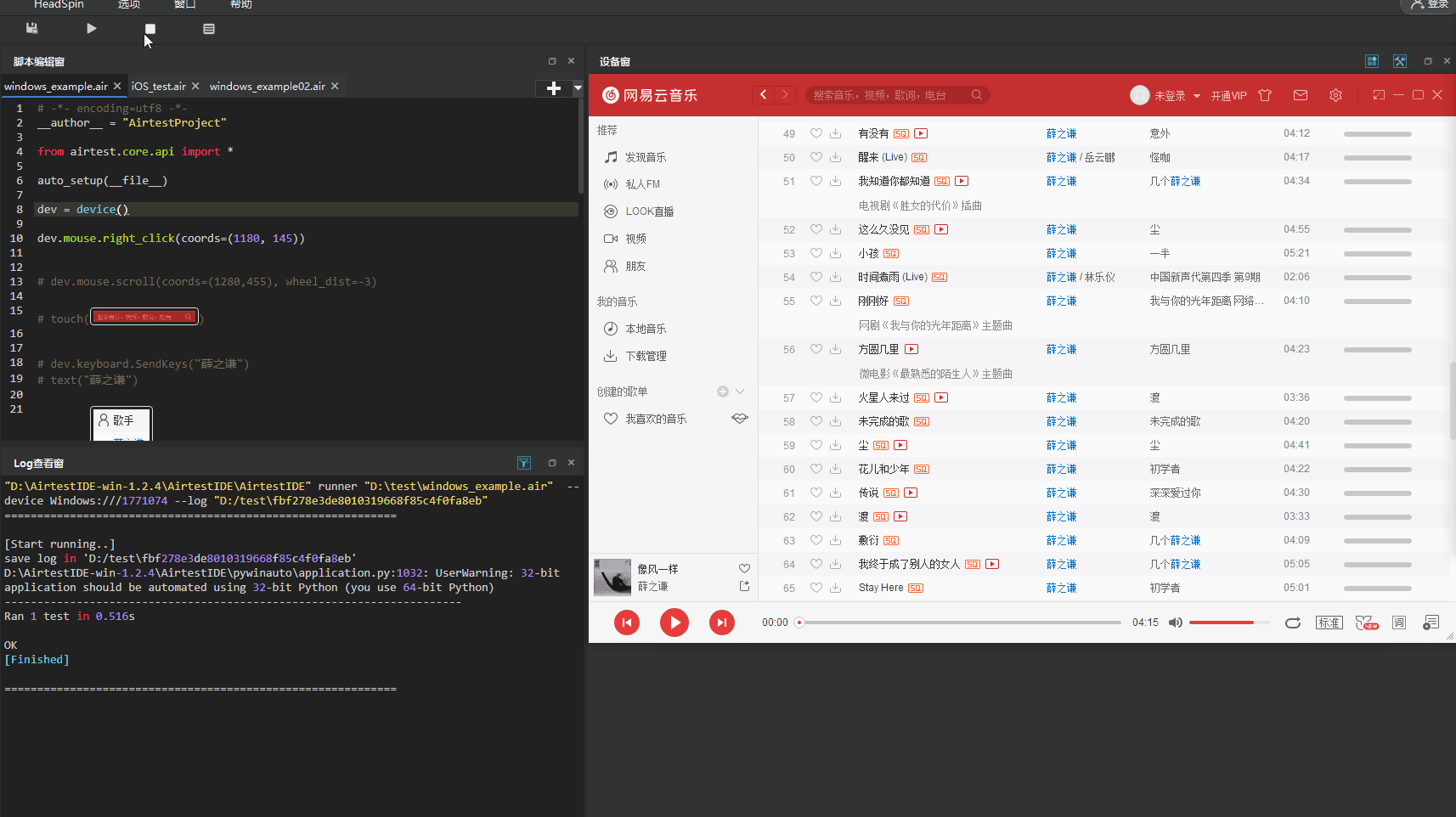The image size is (1456, 817).
Task: Open artist 薛之谦 on the 传说 row
Action: (x=1061, y=493)
